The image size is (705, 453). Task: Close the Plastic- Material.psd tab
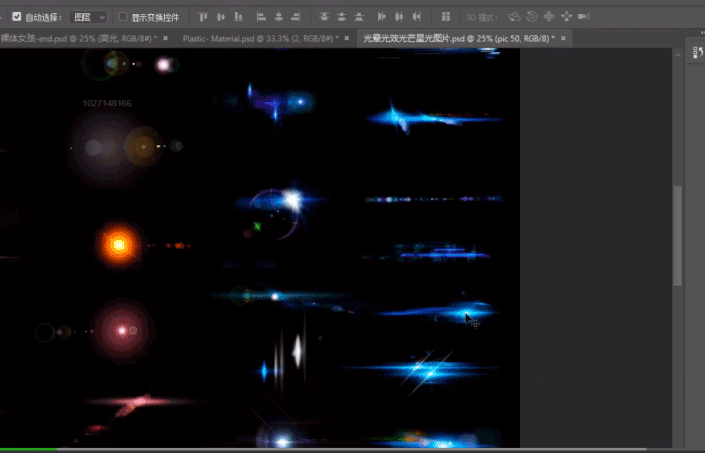(x=347, y=39)
